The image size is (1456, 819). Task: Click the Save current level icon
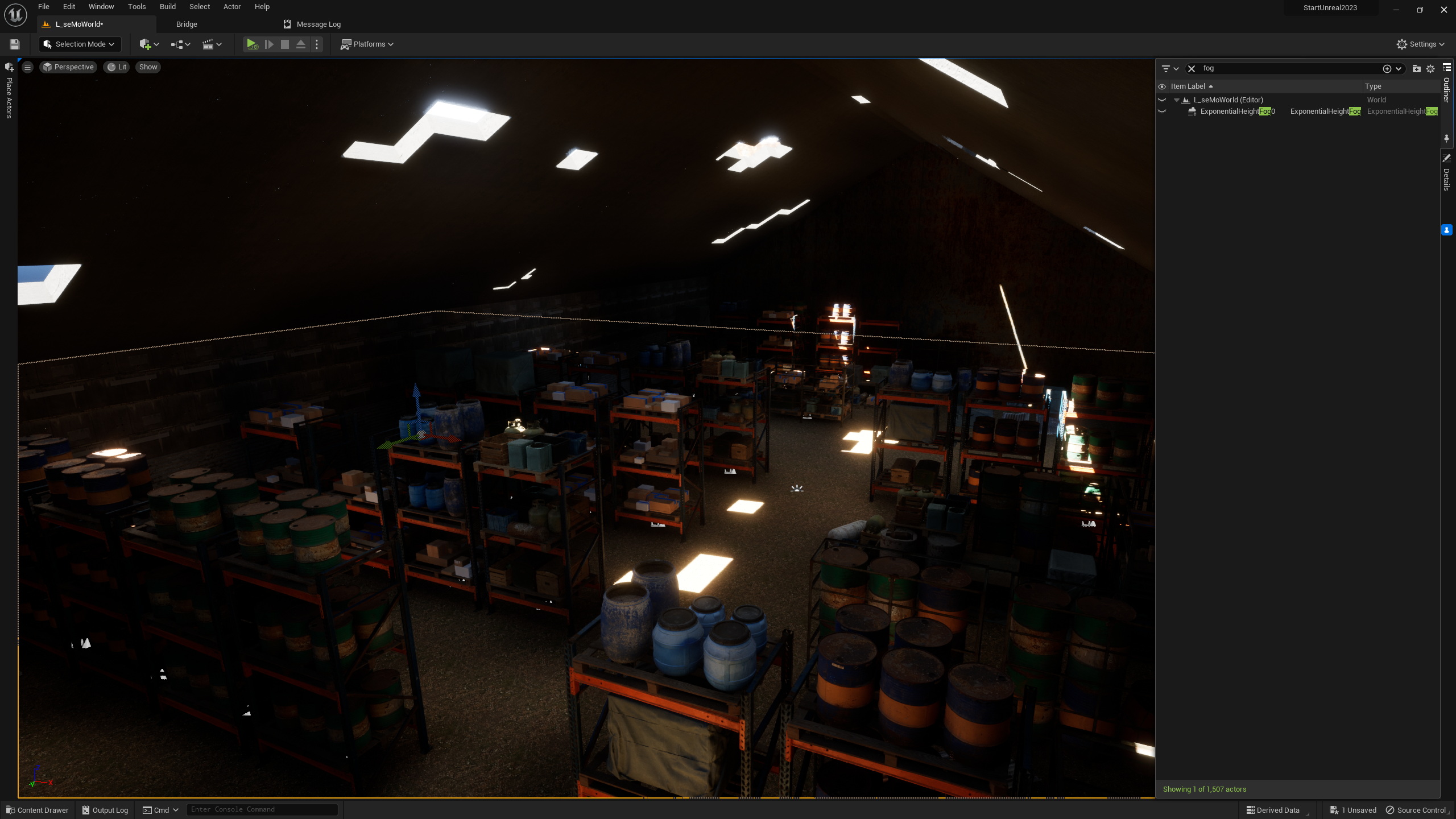coord(15,44)
